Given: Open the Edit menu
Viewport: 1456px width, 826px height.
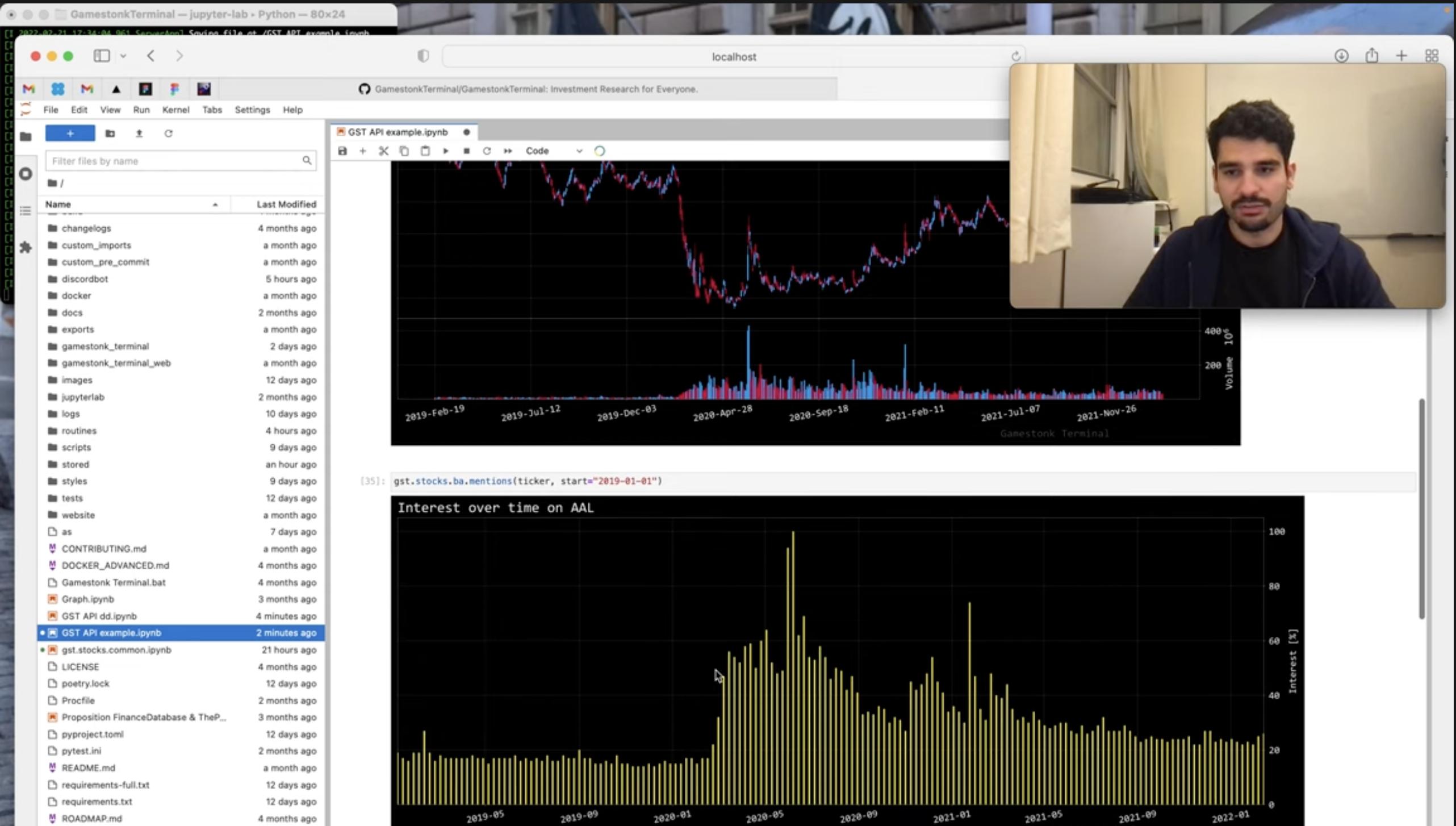Looking at the screenshot, I should [x=79, y=110].
